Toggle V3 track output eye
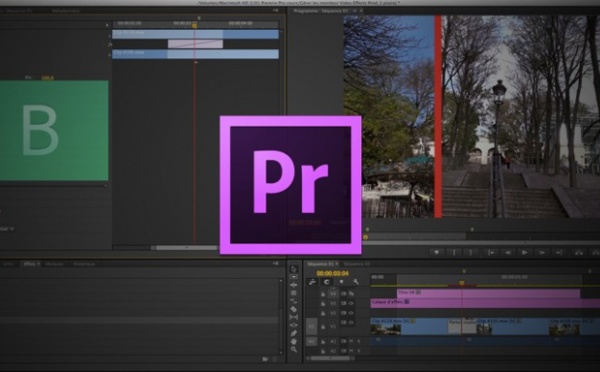Image resolution: width=600 pixels, height=372 pixels. (x=351, y=303)
